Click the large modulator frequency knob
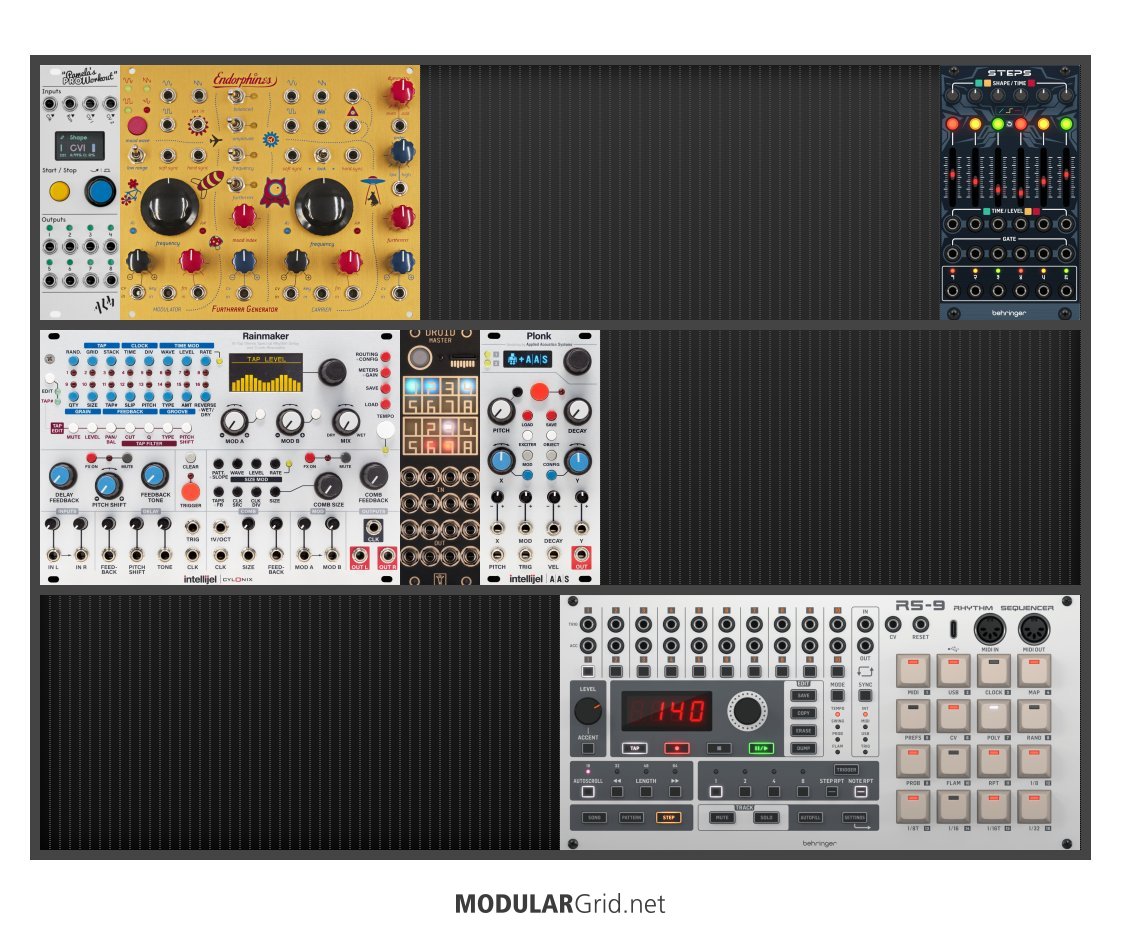Viewport: 1121px width, 925px height. (170, 207)
